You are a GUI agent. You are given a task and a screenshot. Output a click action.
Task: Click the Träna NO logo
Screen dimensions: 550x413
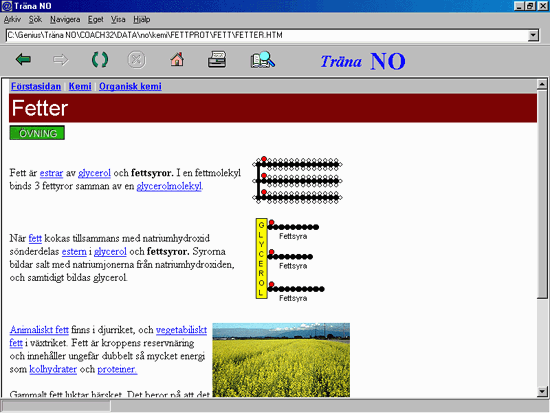click(363, 61)
